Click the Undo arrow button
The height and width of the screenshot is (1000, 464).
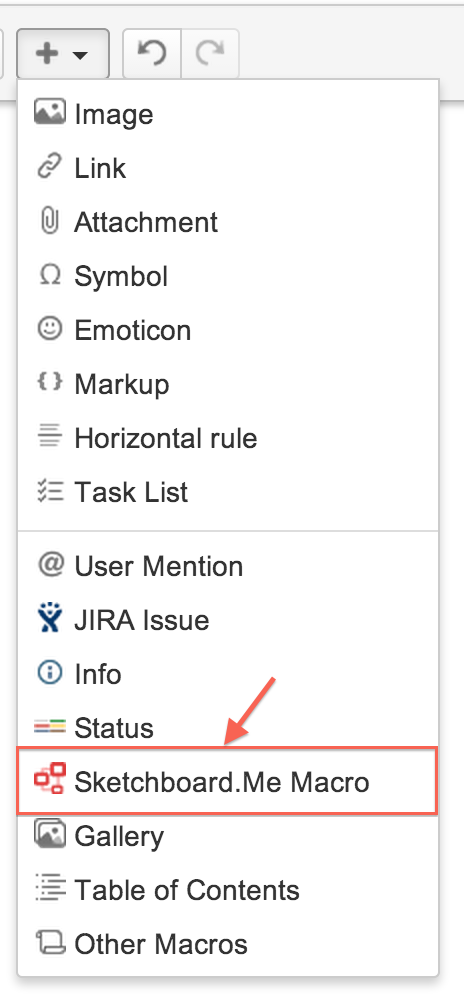coord(152,54)
